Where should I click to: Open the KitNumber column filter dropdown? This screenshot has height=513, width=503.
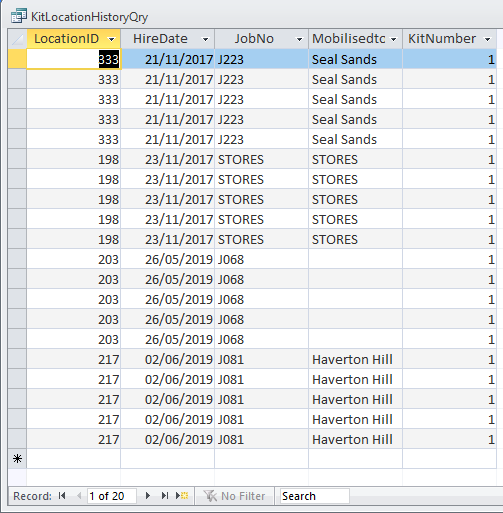pos(488,39)
